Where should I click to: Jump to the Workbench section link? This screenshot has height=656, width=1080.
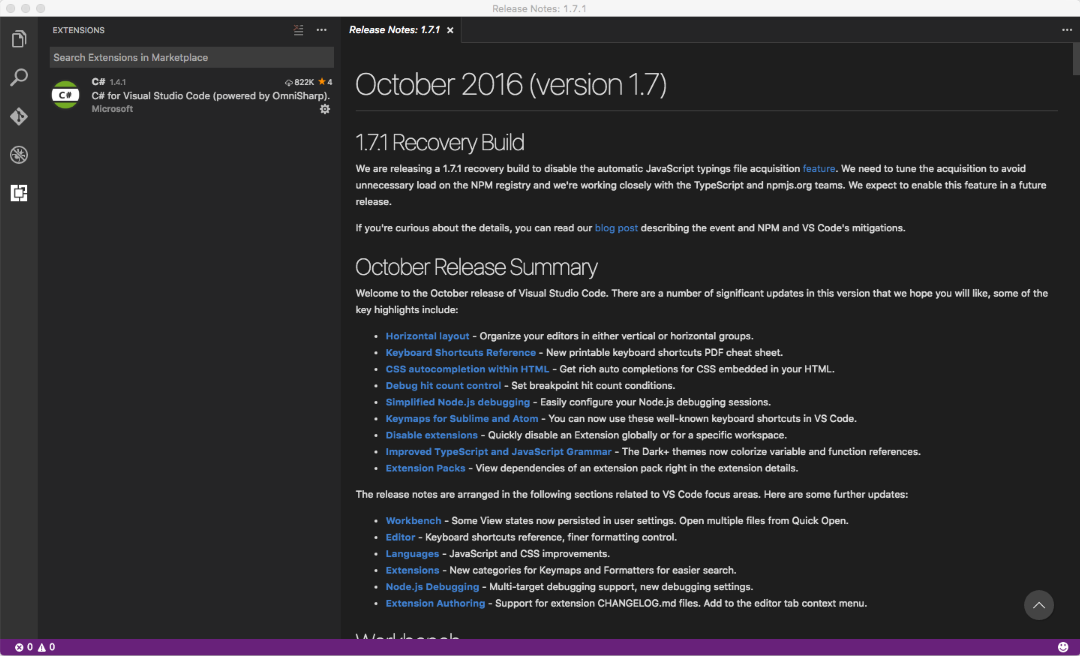[413, 521]
